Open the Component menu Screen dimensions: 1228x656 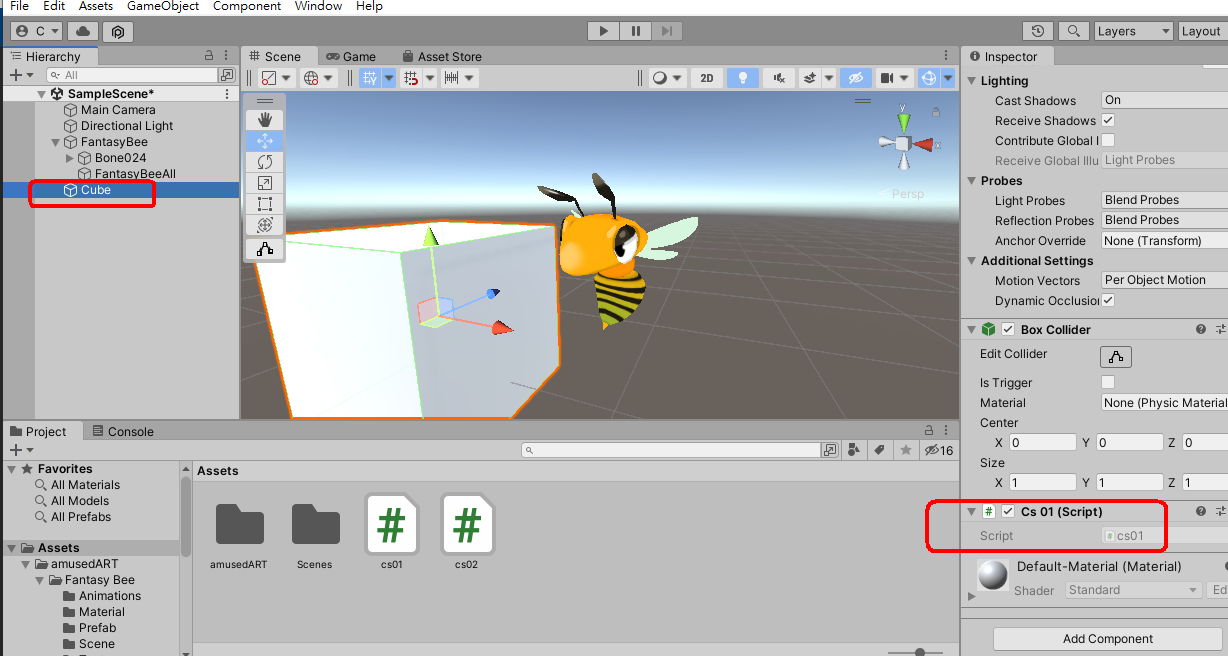click(x=247, y=6)
